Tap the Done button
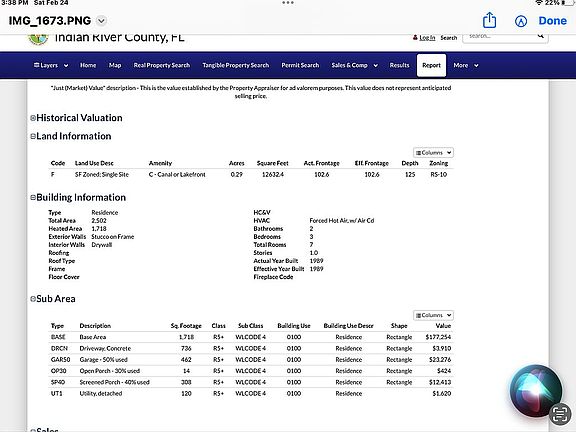 pyautogui.click(x=552, y=21)
